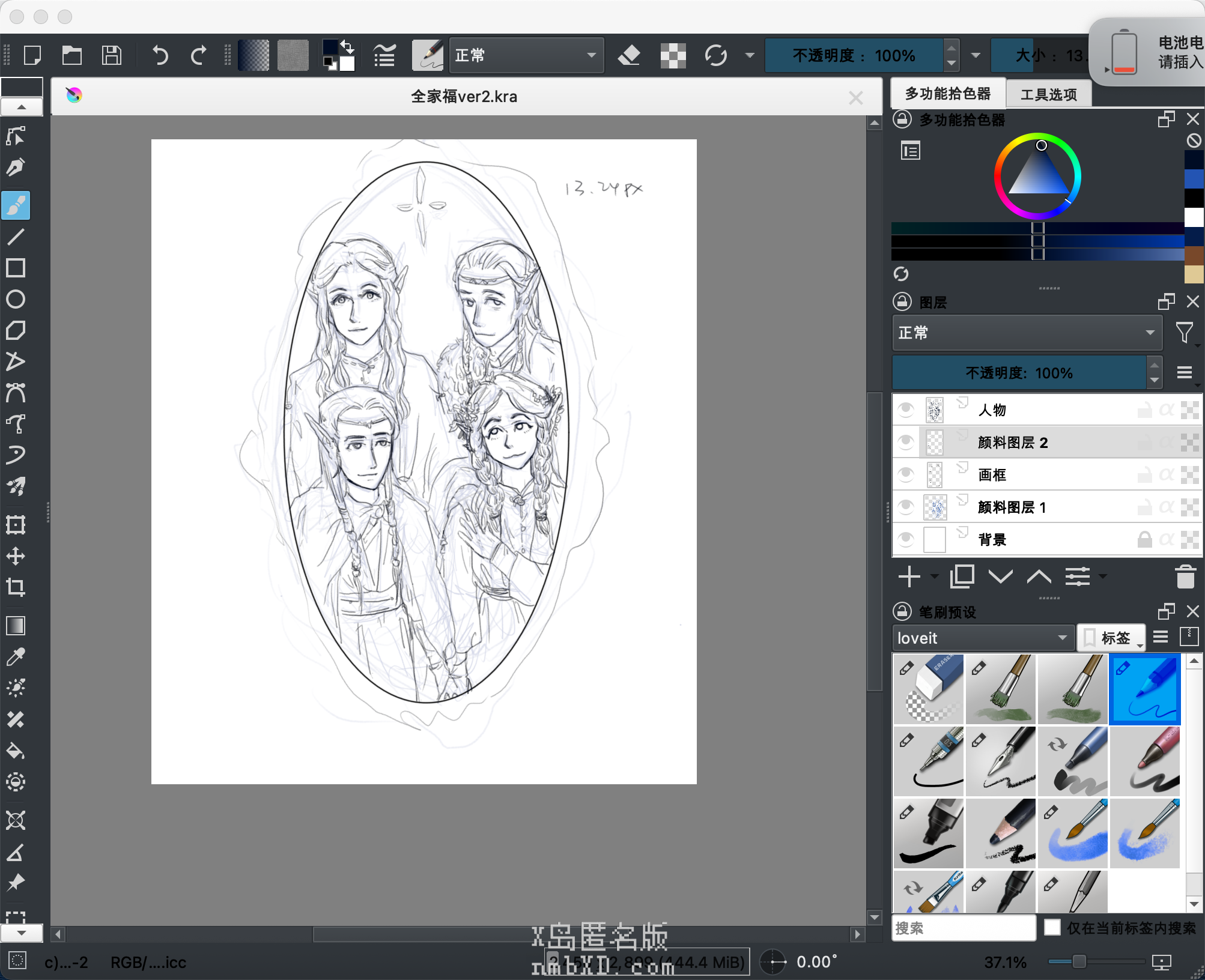Toggle eraser mode in toolbar
1205x980 pixels.
(629, 56)
